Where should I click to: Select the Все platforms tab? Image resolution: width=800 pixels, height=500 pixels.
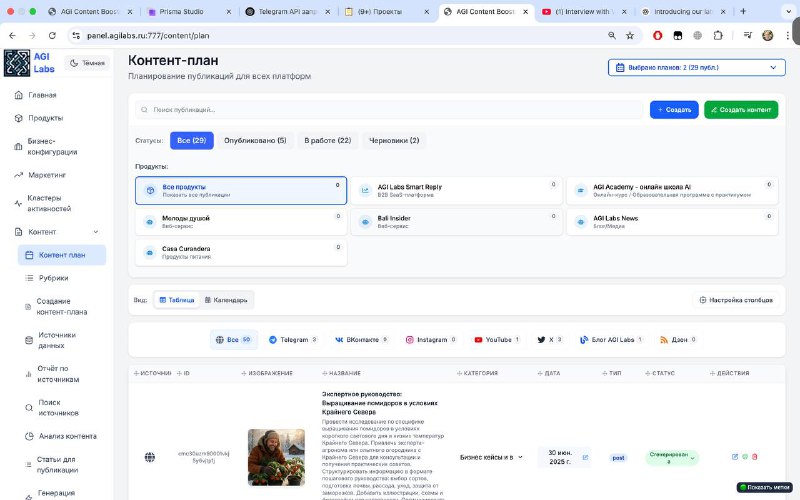click(233, 339)
